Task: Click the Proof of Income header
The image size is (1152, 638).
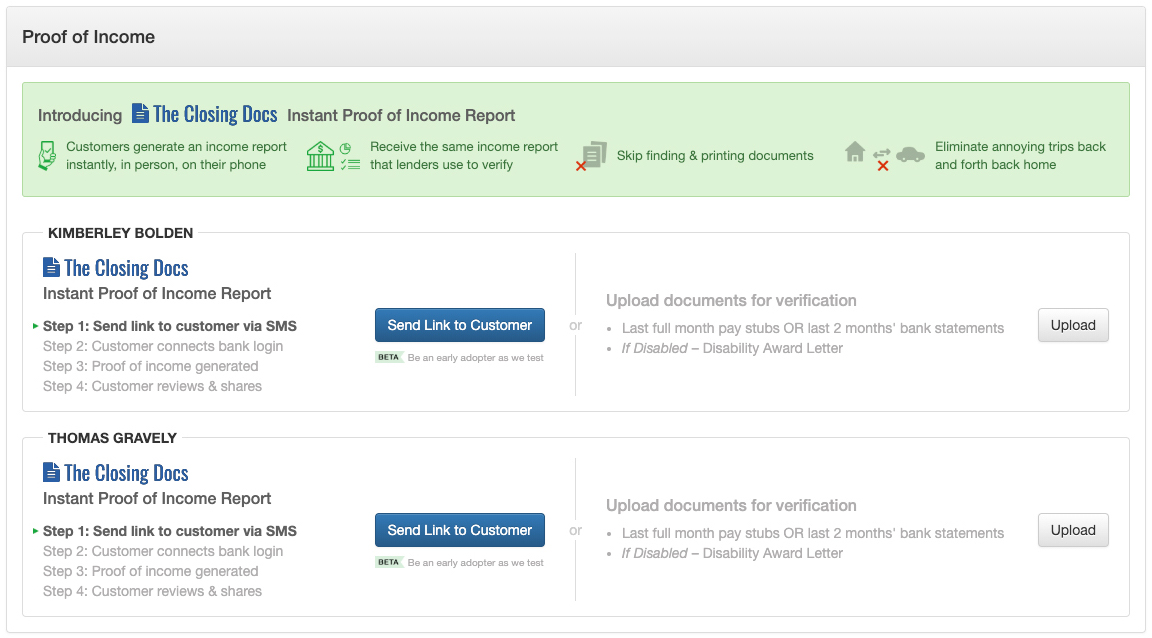Action: 89,37
